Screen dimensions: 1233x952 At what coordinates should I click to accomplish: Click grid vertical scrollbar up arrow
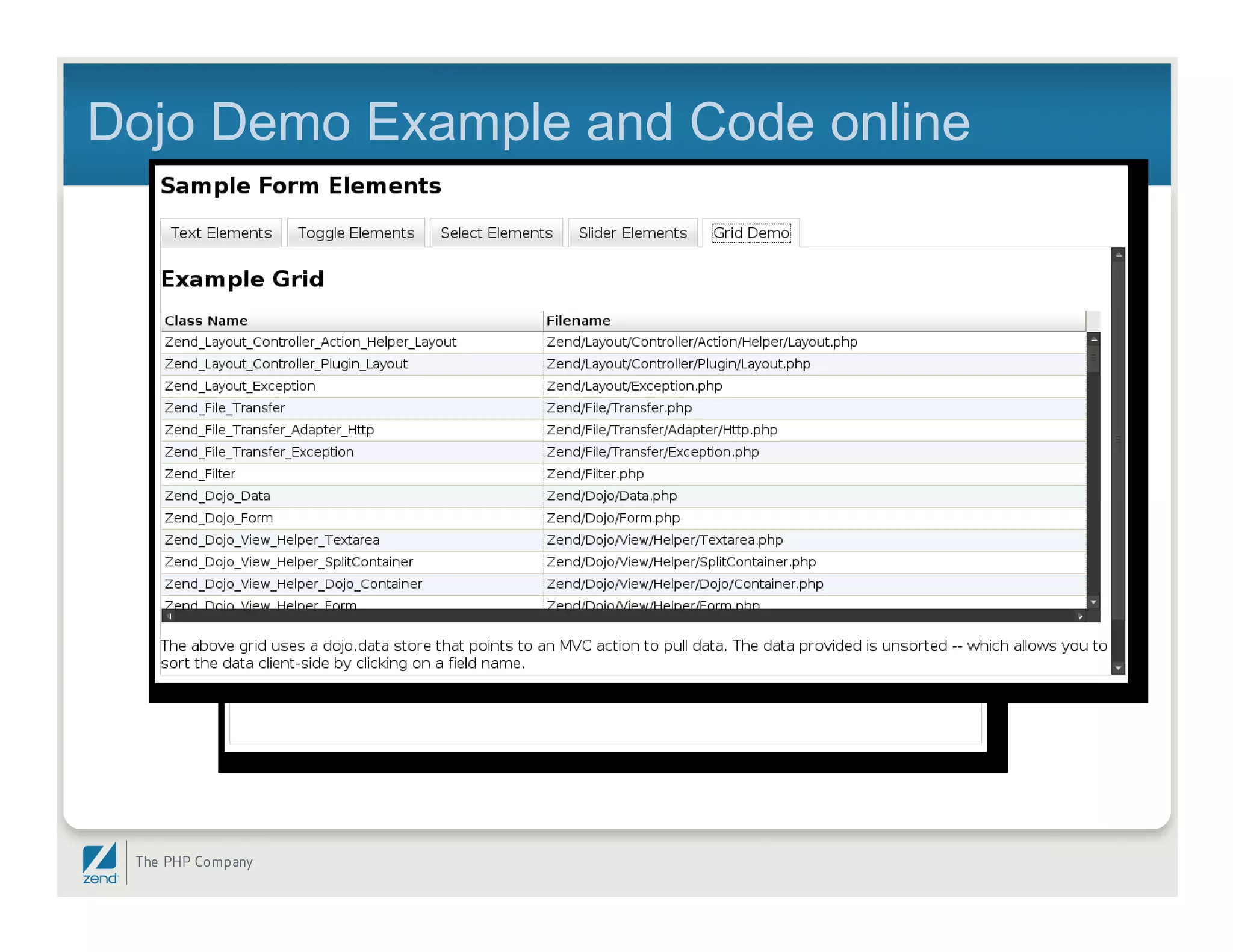tap(1094, 339)
